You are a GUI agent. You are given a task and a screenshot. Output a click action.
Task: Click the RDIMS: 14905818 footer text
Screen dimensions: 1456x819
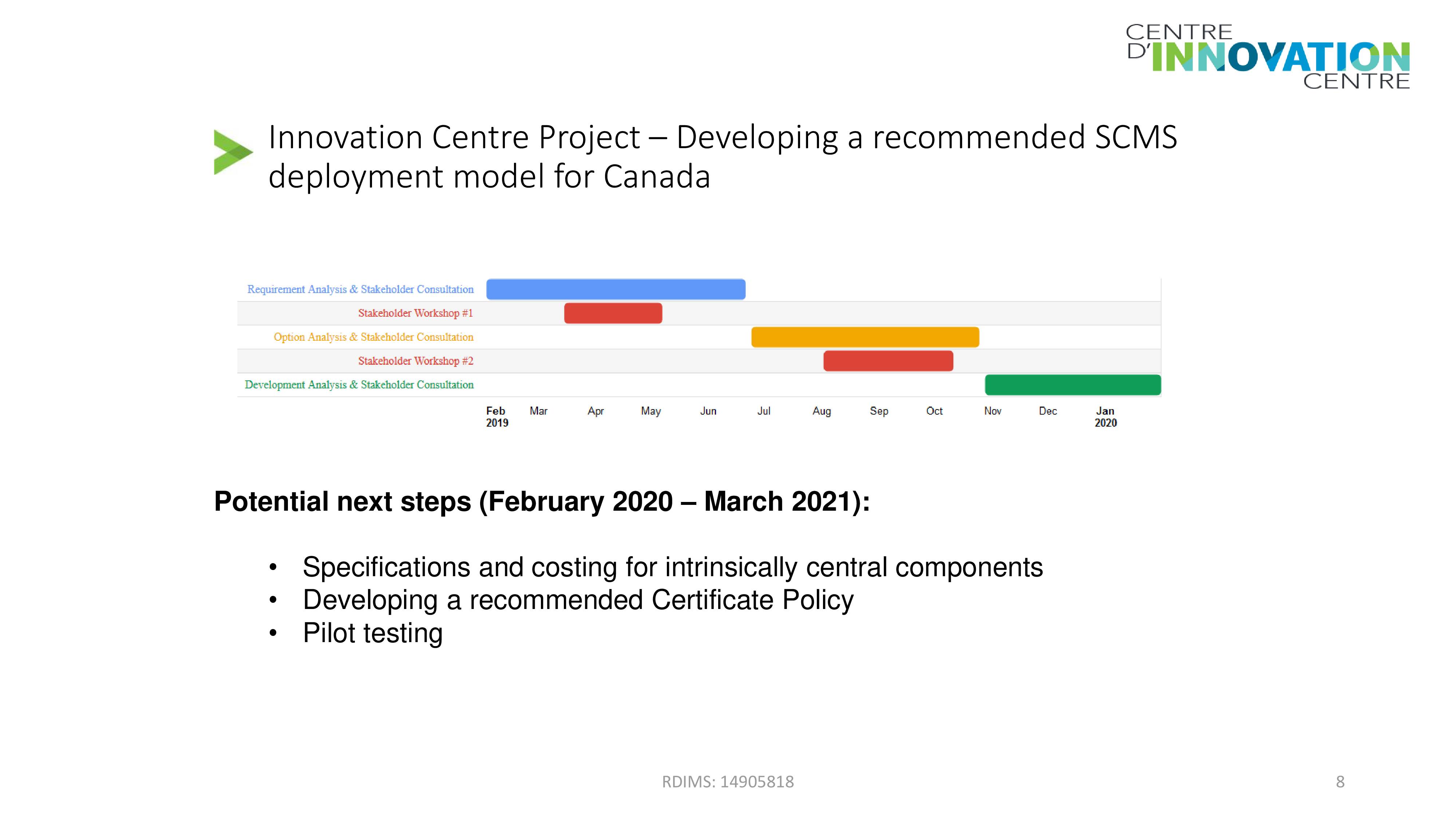coord(728,782)
